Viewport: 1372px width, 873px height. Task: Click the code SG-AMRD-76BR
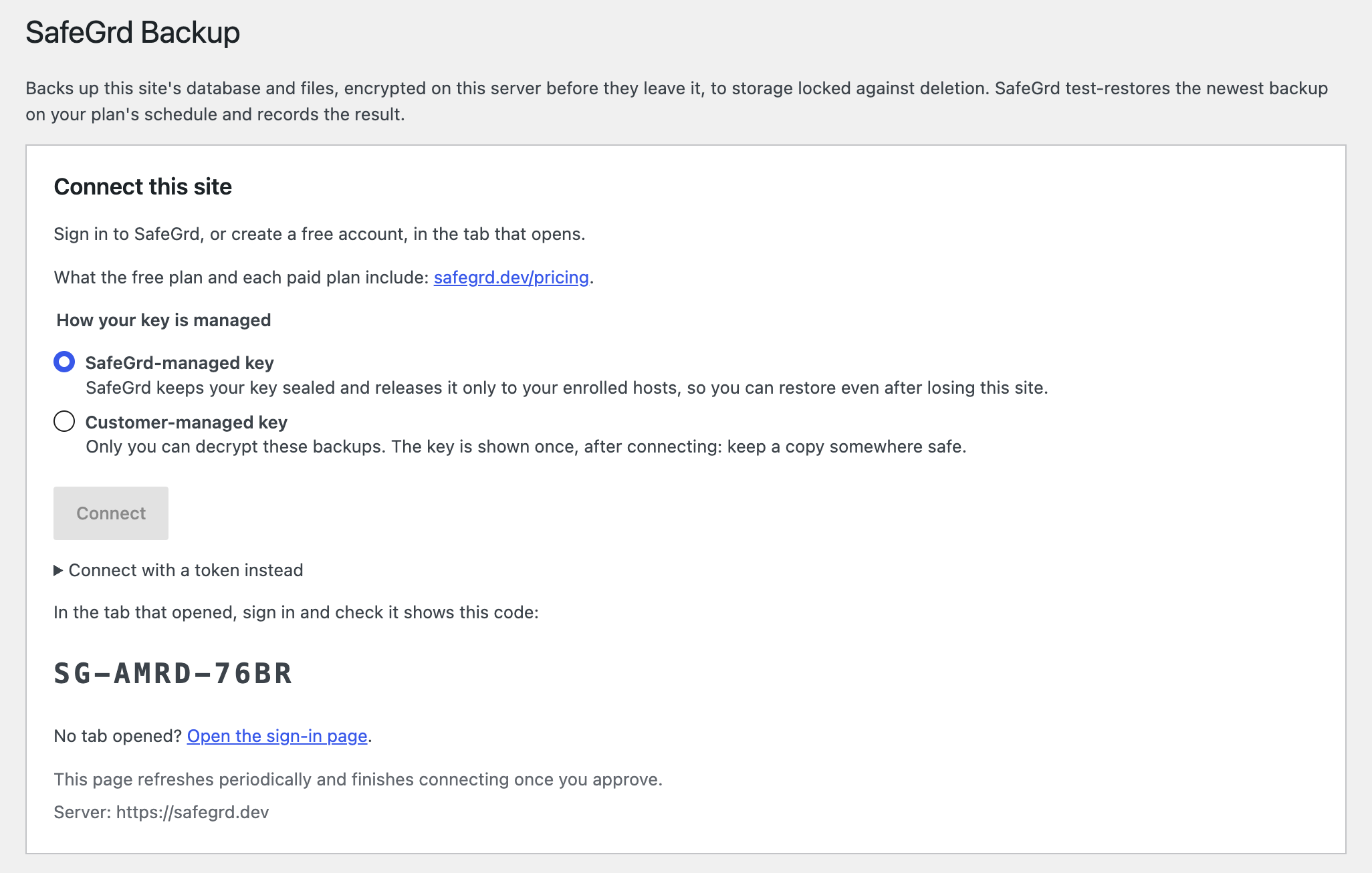tap(173, 673)
